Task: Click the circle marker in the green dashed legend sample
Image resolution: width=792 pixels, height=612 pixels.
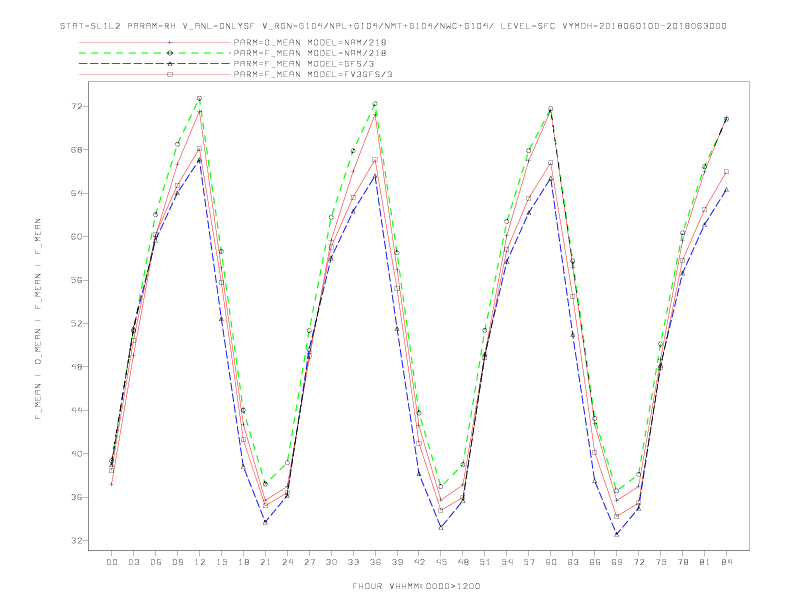Action: pos(170,53)
